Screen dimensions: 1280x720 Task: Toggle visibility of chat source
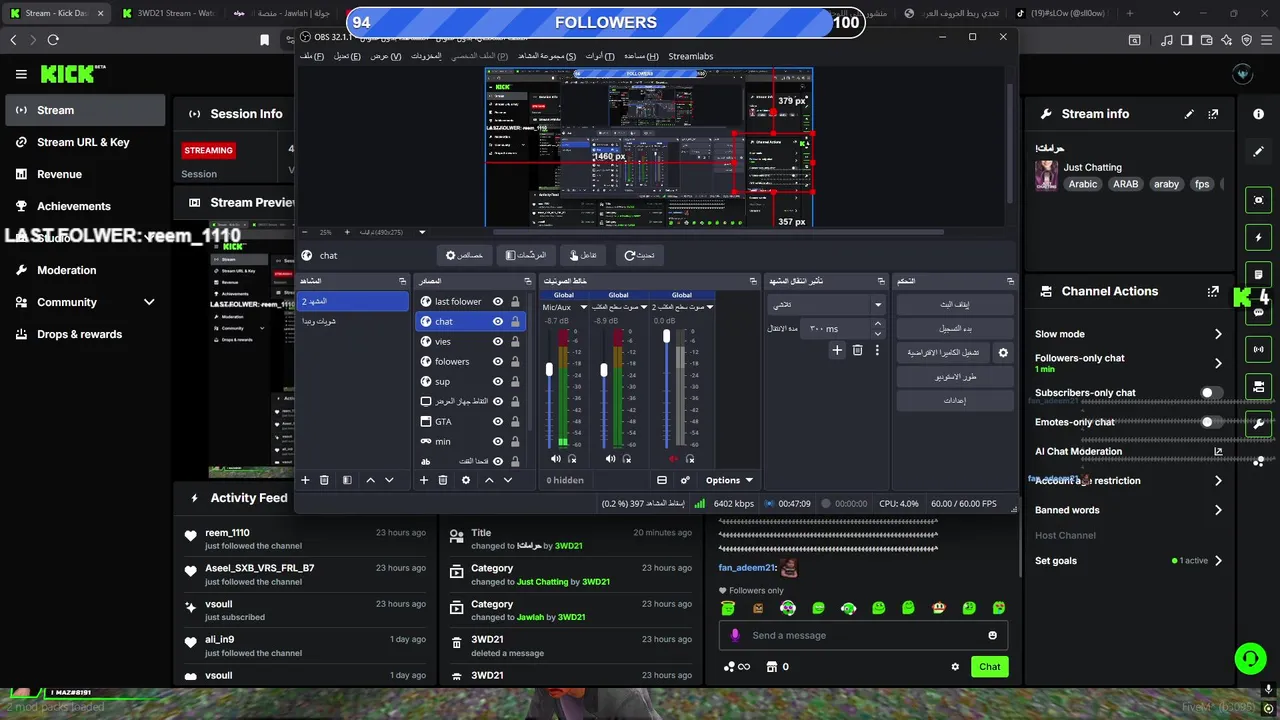tap(498, 321)
